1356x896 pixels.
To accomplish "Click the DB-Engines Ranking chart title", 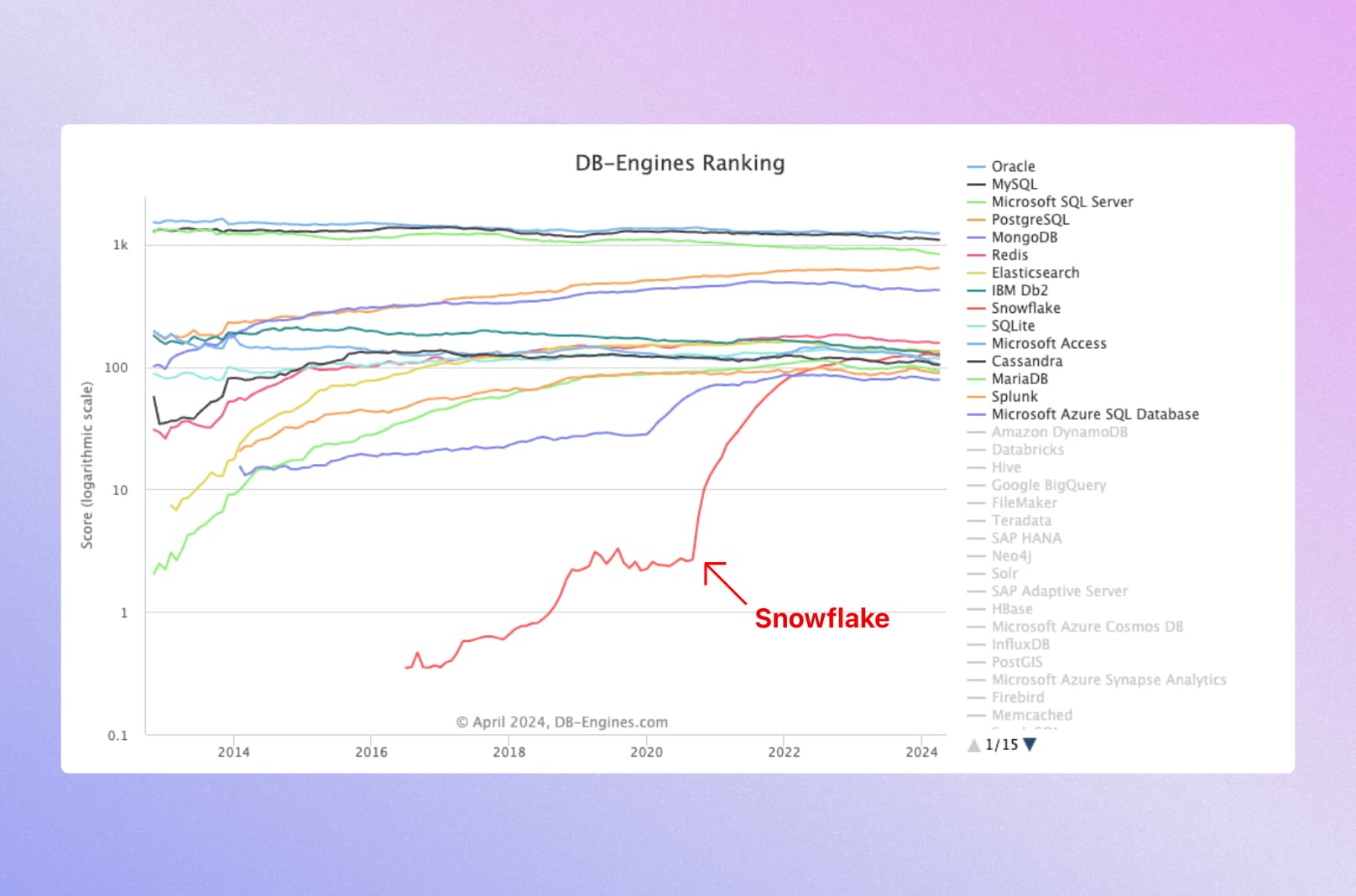I will coord(680,163).
